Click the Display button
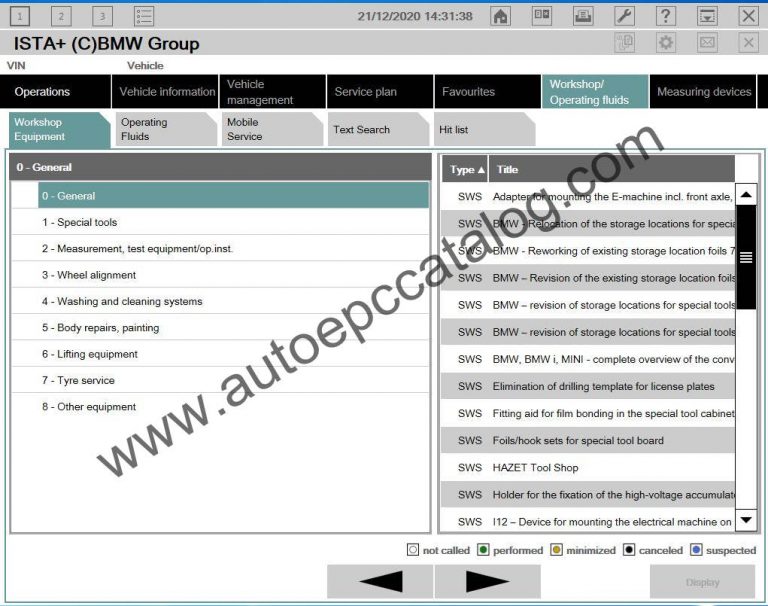This screenshot has height=606, width=768. click(702, 582)
